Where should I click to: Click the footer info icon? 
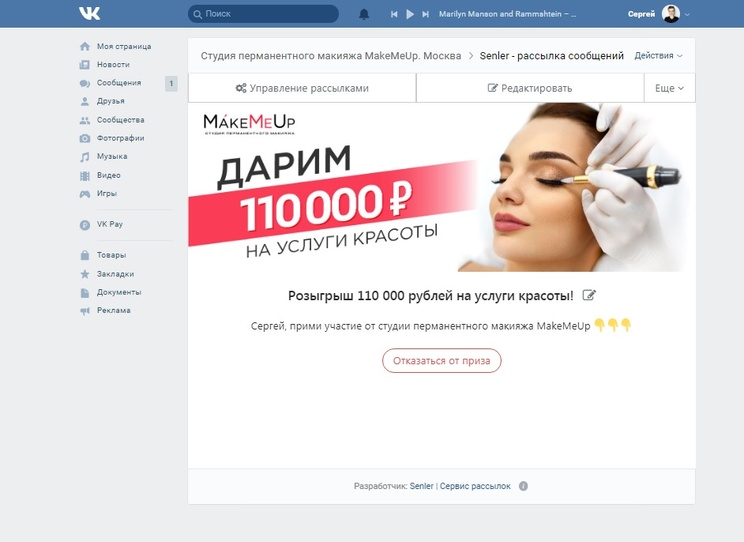[x=523, y=486]
